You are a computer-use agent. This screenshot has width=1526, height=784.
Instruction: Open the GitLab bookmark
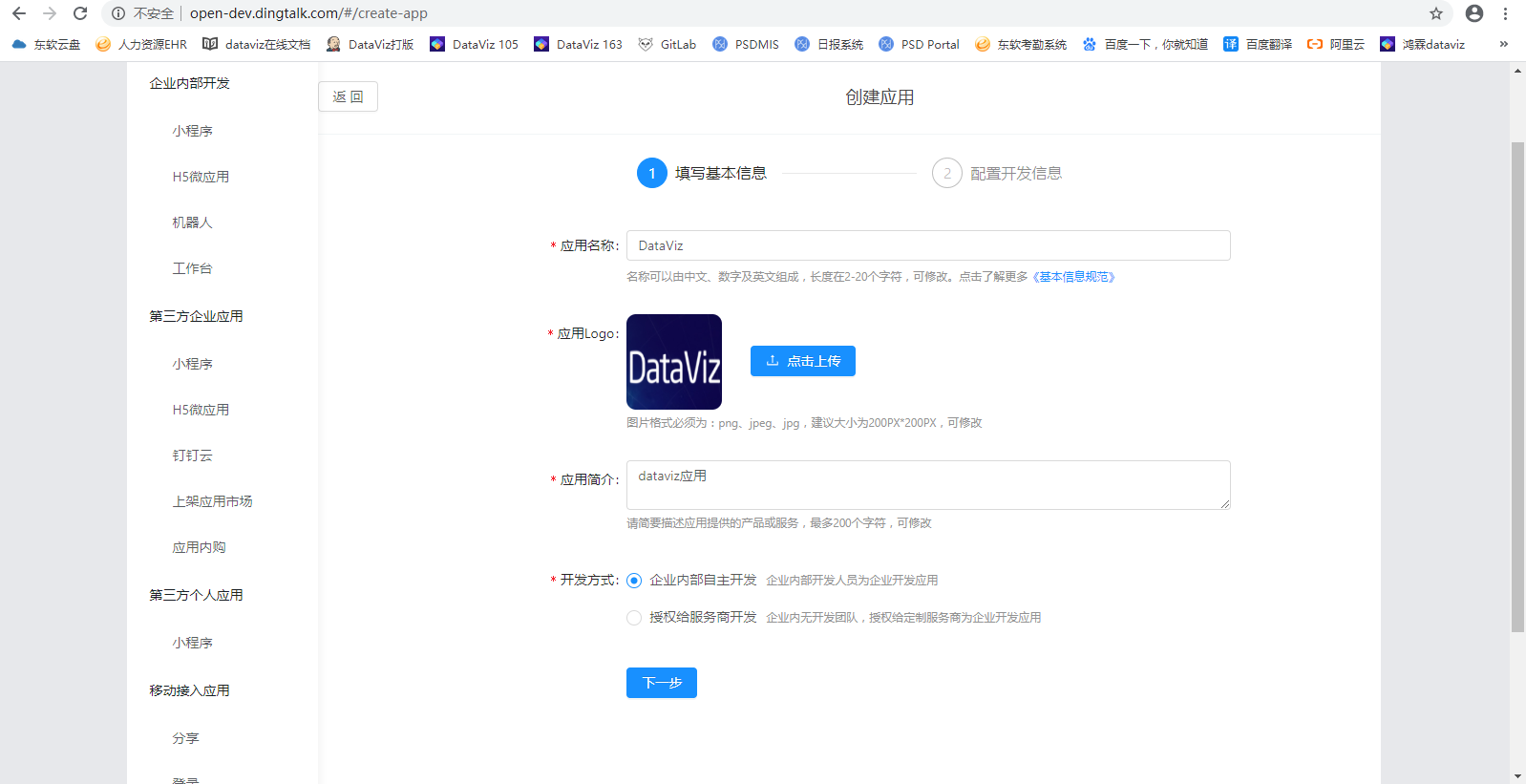[x=667, y=44]
